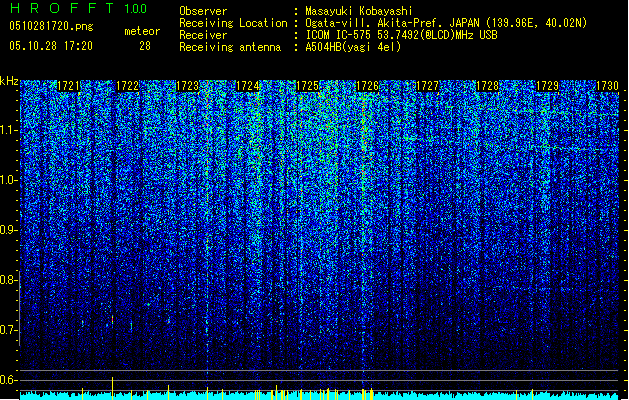Click the 0.9 kHz frequency axis label
629x400 pixels.
coord(9,230)
